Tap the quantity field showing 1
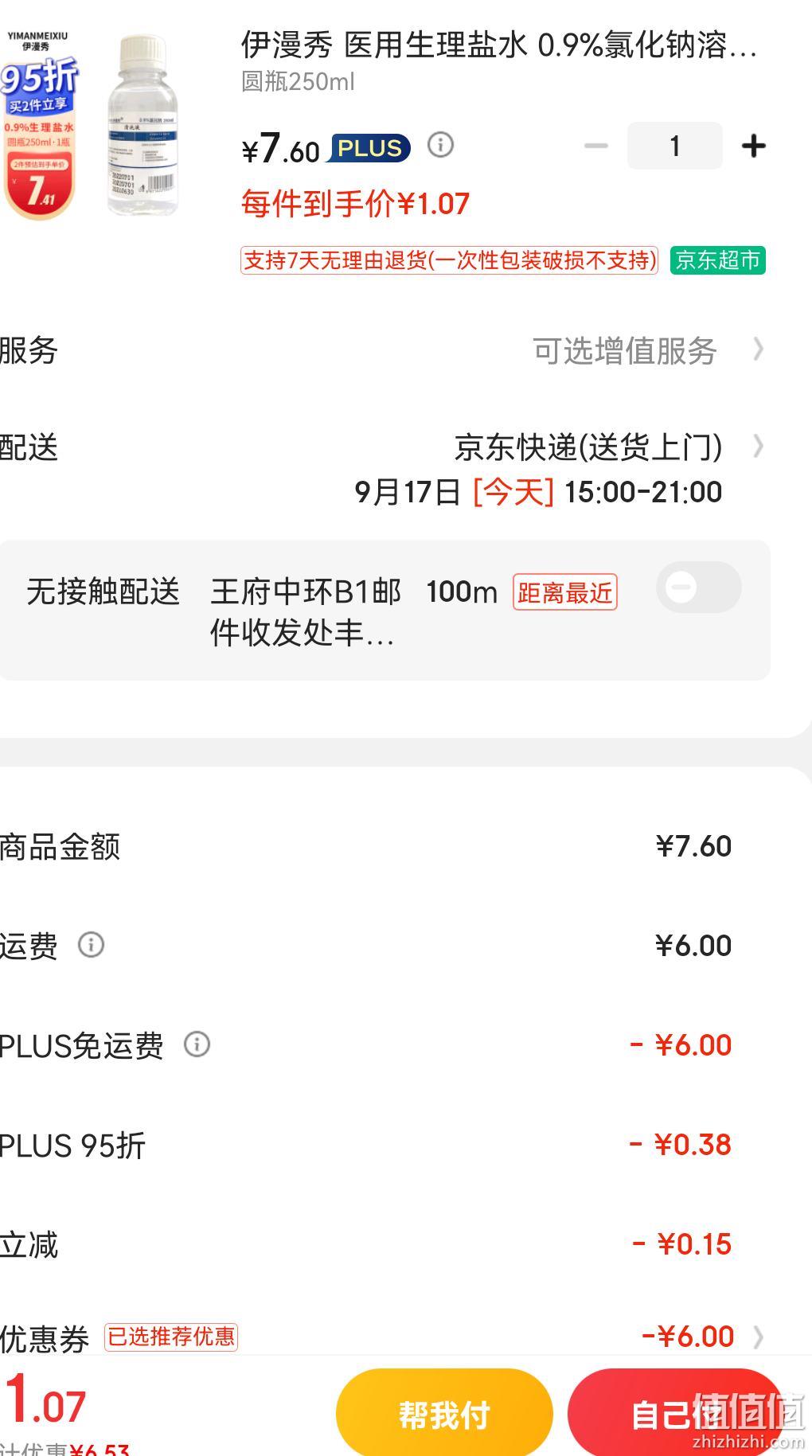Viewport: 812px width, 1456px height. 674,146
